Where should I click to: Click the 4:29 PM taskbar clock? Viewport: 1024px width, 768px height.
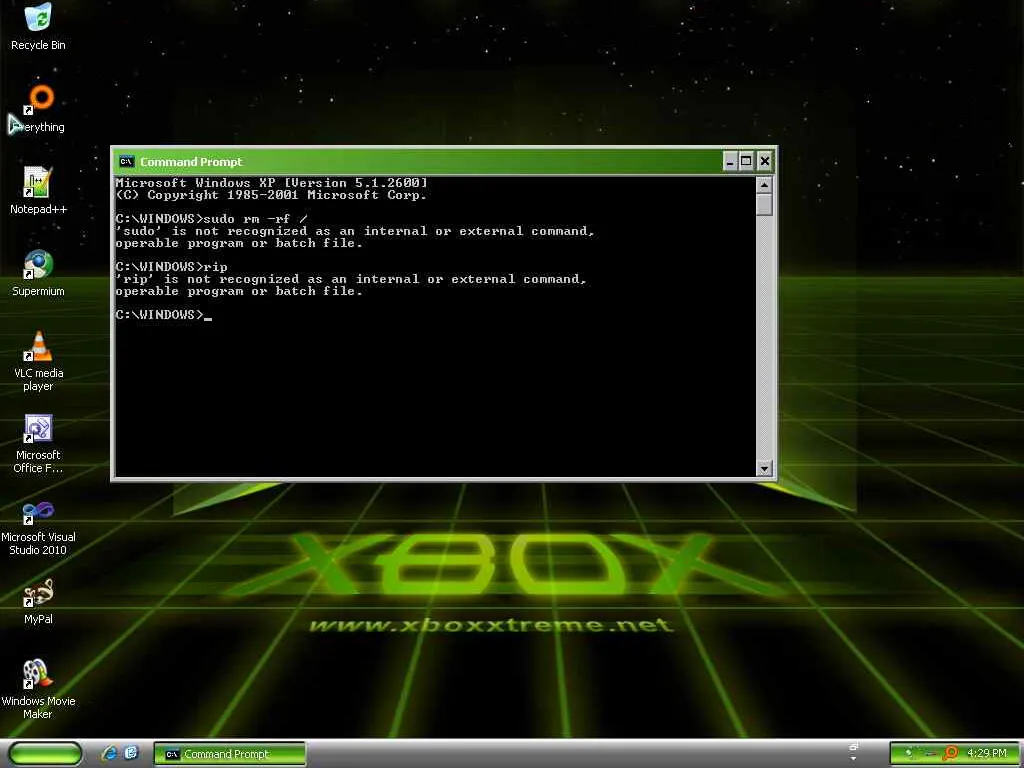tap(987, 754)
